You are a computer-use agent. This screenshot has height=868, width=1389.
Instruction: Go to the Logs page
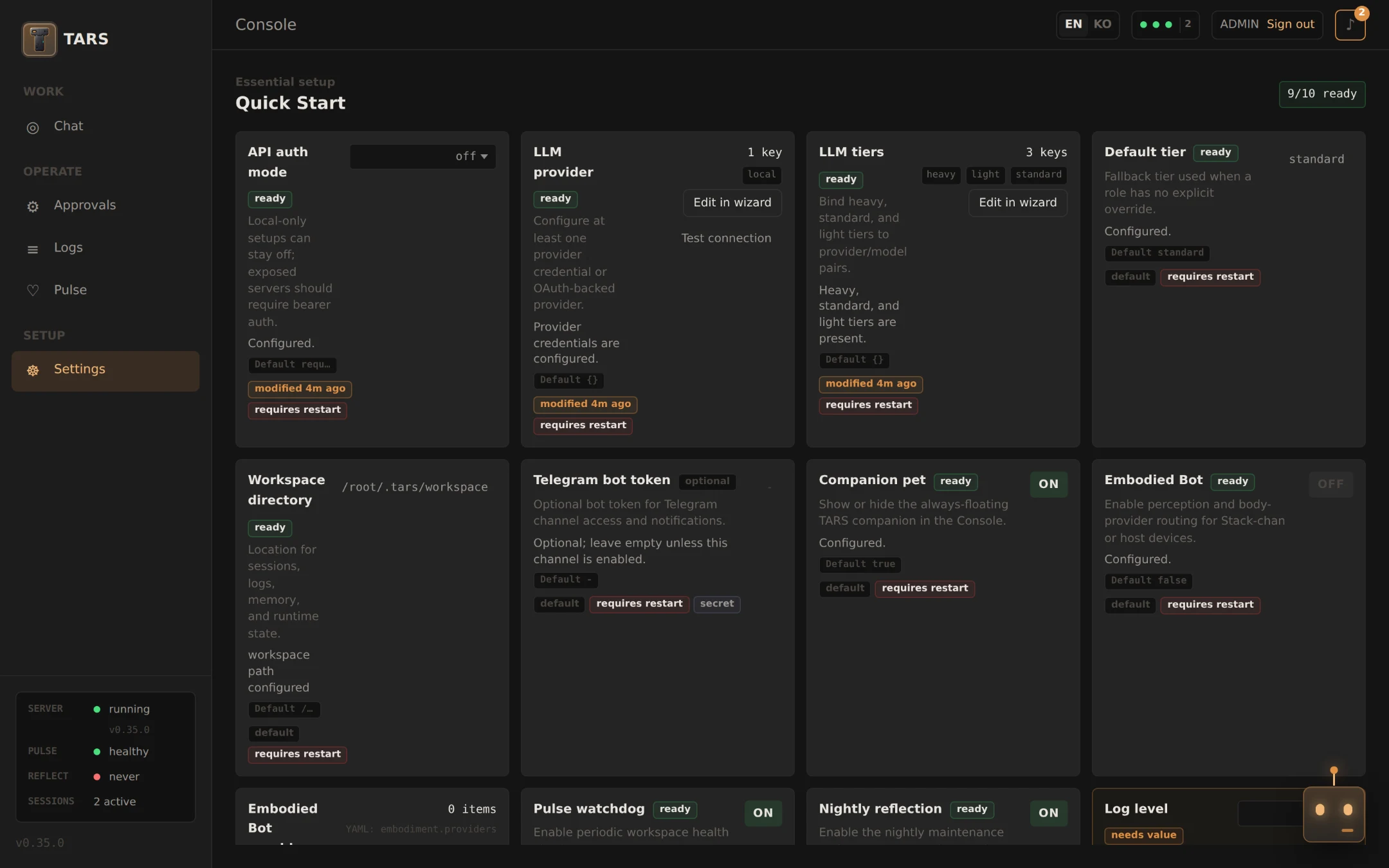click(x=105, y=248)
